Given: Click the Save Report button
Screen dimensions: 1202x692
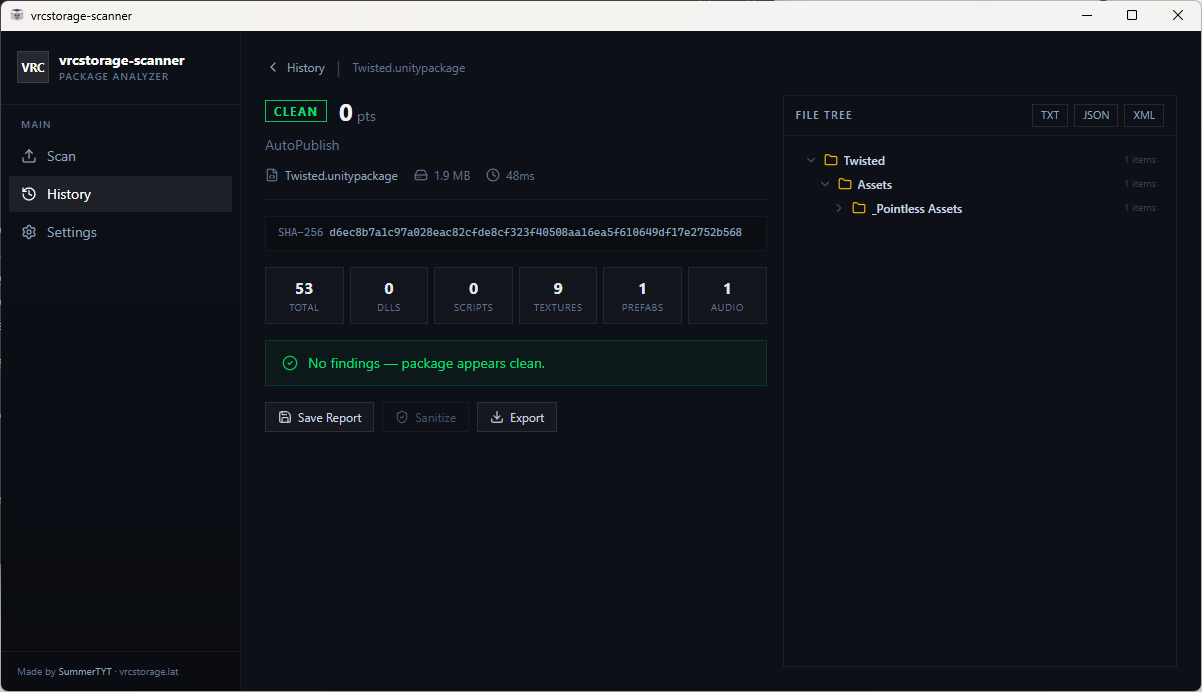Looking at the screenshot, I should [x=319, y=417].
